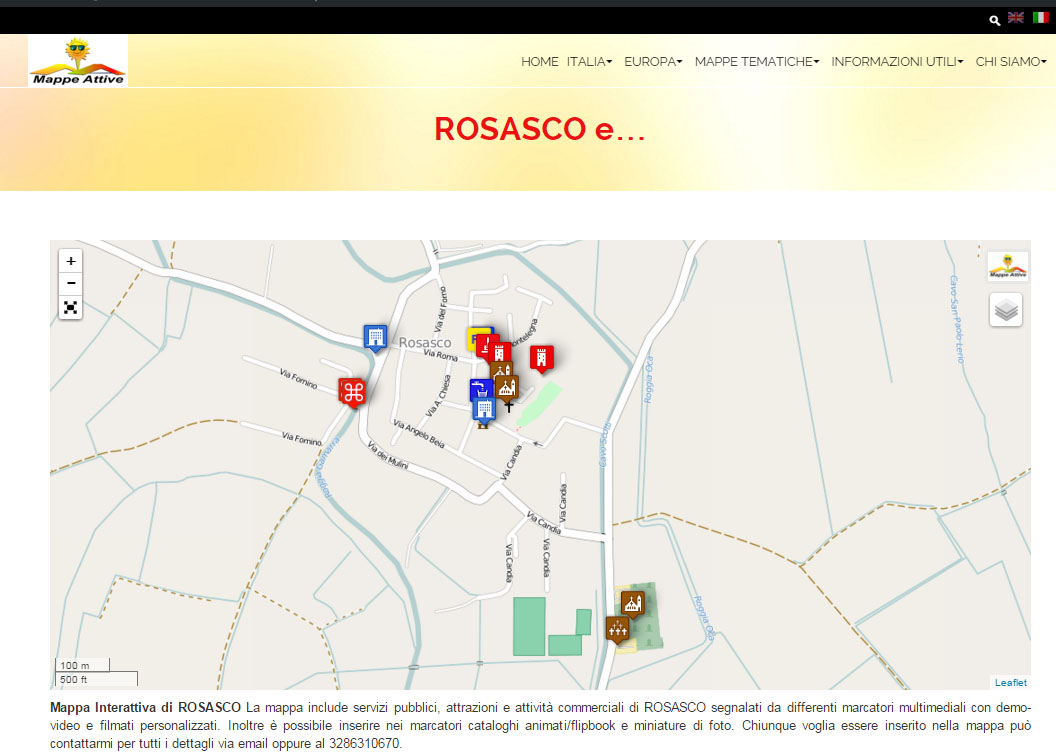Expand the MAPPE TEMATICHE menu
Viewport: 1056px width, 755px height.
pos(757,61)
